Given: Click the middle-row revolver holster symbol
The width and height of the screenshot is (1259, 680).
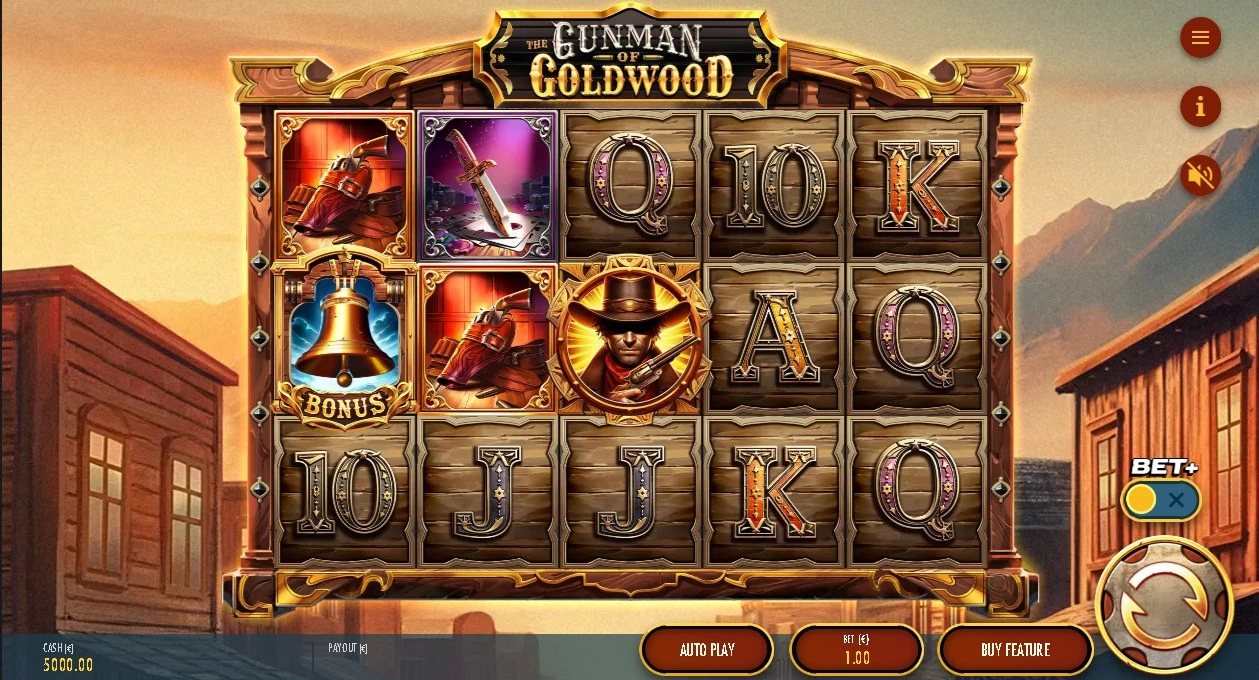Looking at the screenshot, I should pos(487,340).
